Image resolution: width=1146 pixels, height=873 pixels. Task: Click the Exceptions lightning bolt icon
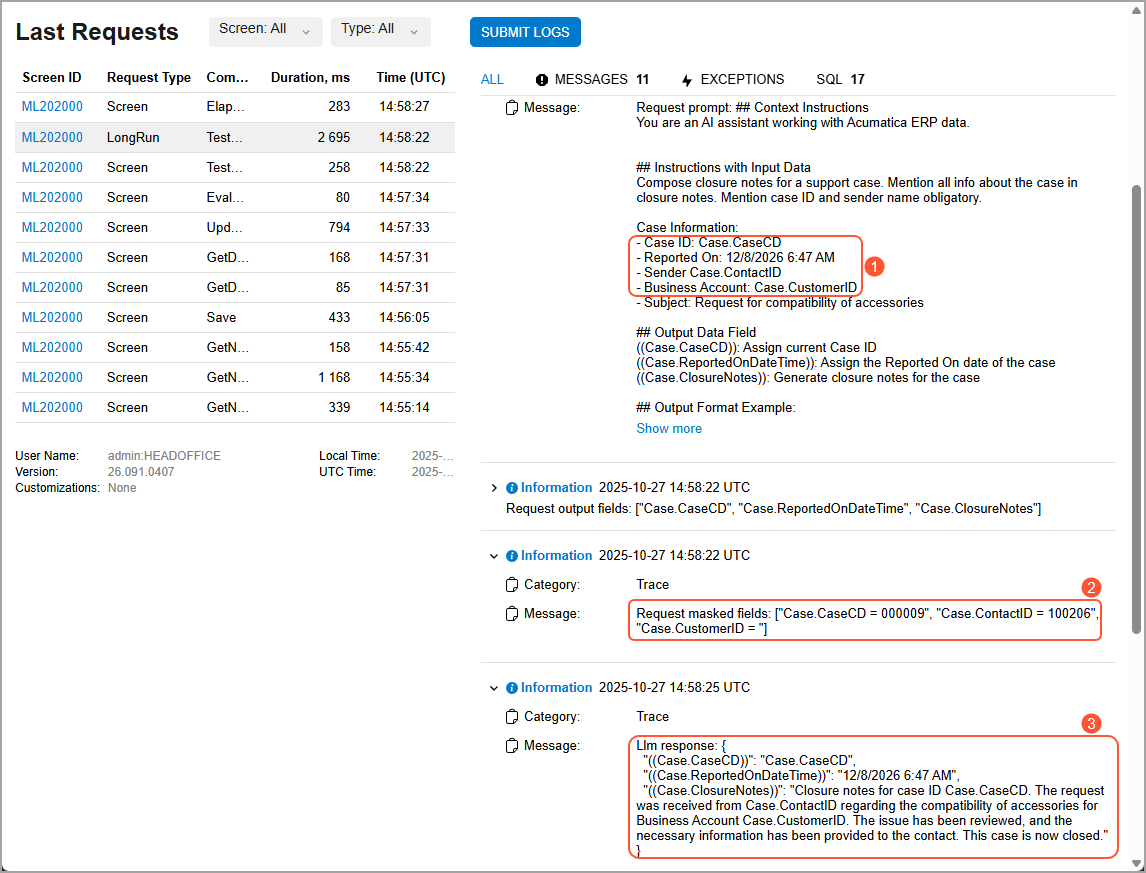(686, 80)
